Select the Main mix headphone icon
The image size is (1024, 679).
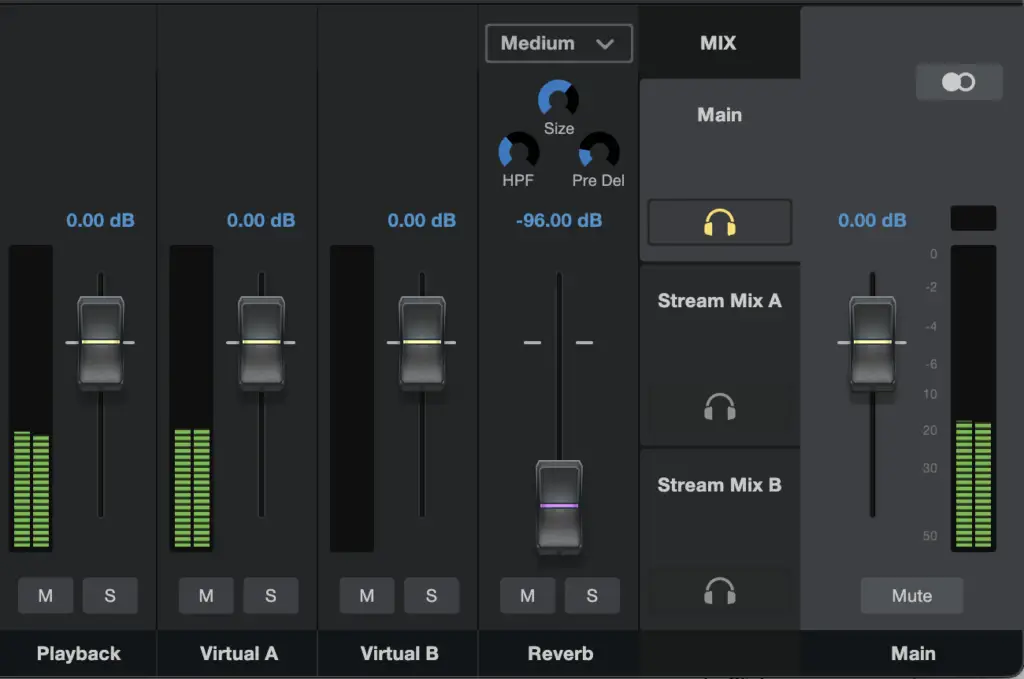click(720, 223)
